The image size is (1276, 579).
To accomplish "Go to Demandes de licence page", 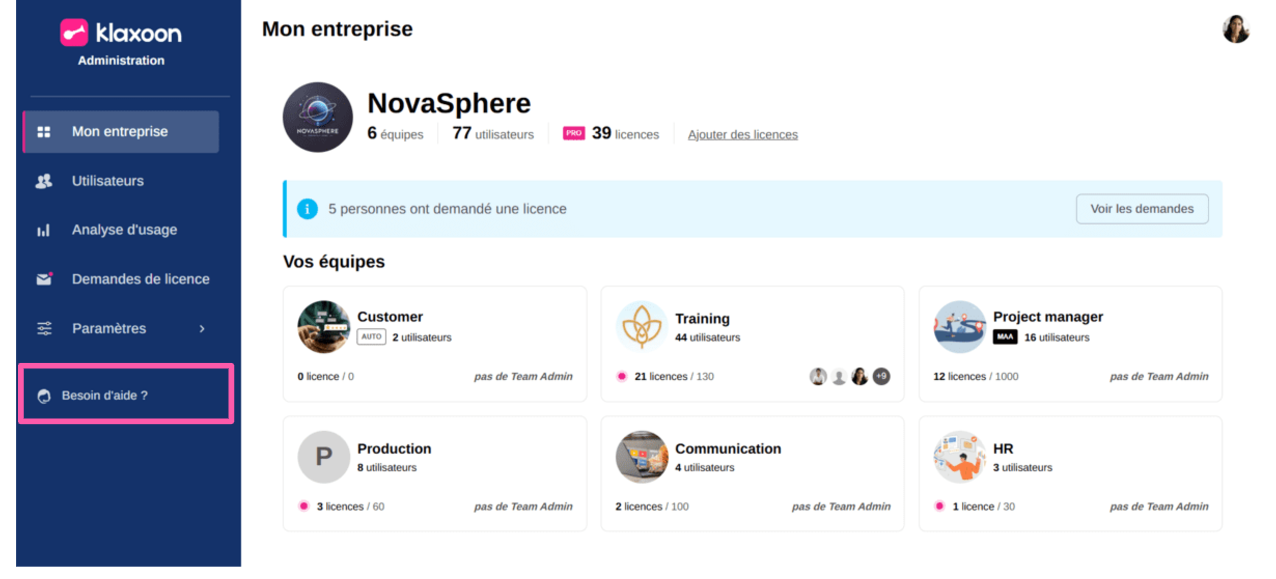I will click(140, 279).
